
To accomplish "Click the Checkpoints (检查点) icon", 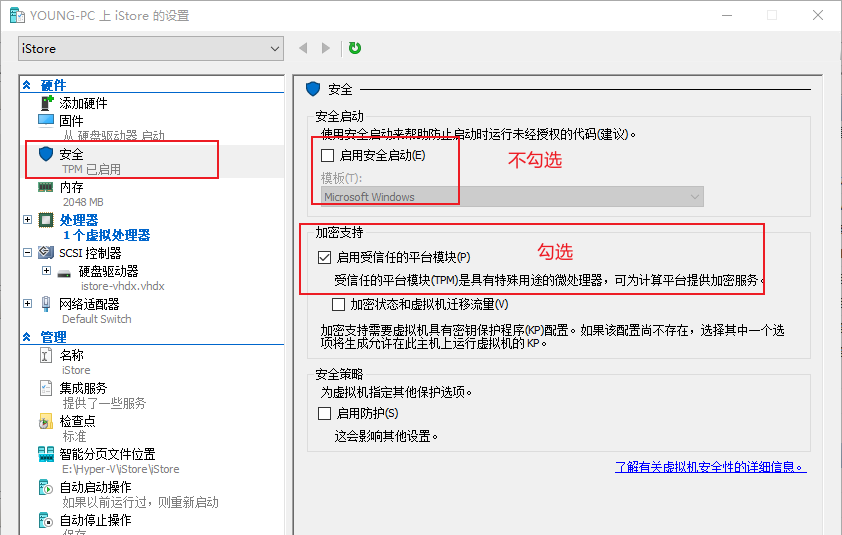I will coord(46,422).
